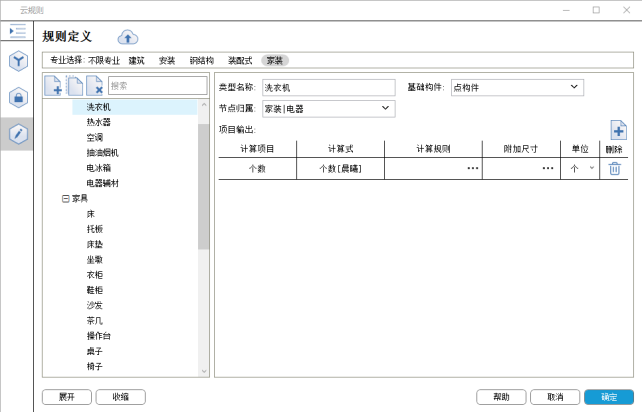Delete the 个数 row with trash icon
This screenshot has height=412, width=642.
(x=615, y=169)
